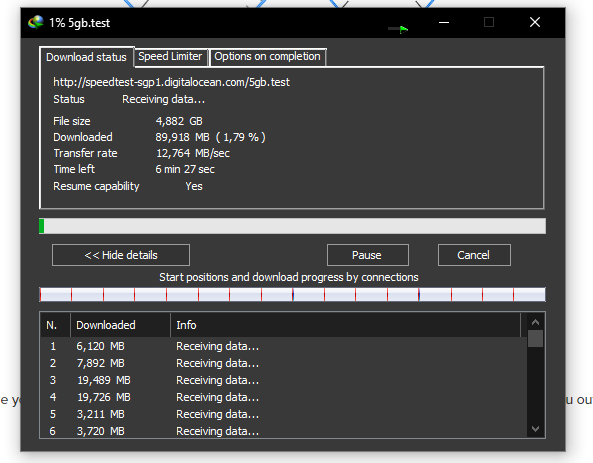The height and width of the screenshot is (463, 593).
Task: Click the Downloaded column header
Action: (120, 325)
